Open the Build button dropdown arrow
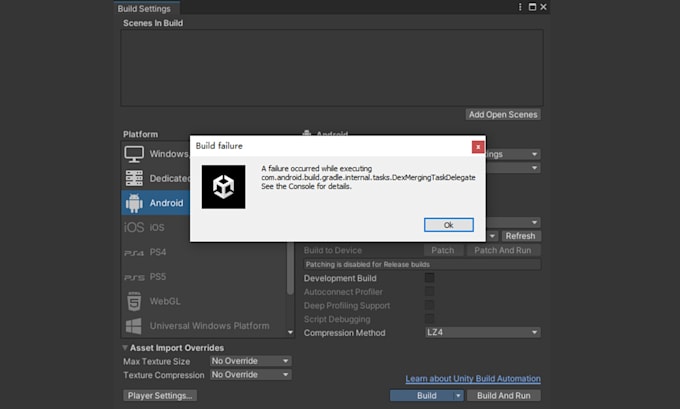Viewport: 680px width, 409px height. pos(458,396)
